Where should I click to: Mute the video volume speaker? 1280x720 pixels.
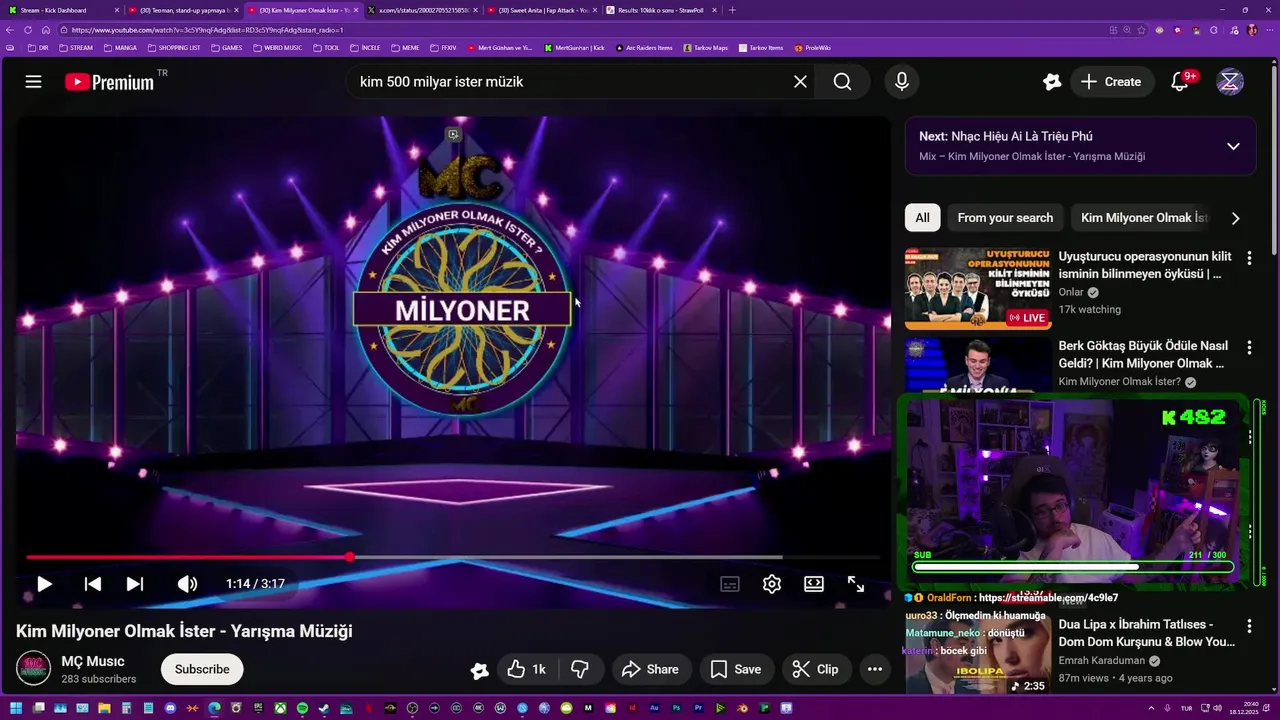click(x=187, y=584)
